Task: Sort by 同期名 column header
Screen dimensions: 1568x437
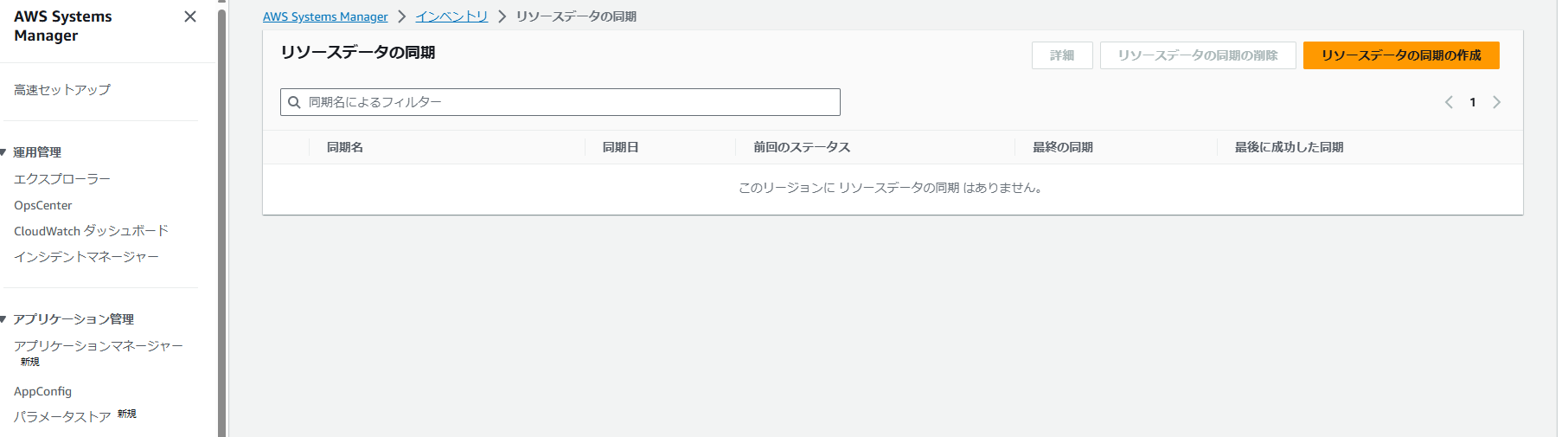Action: 345,147
